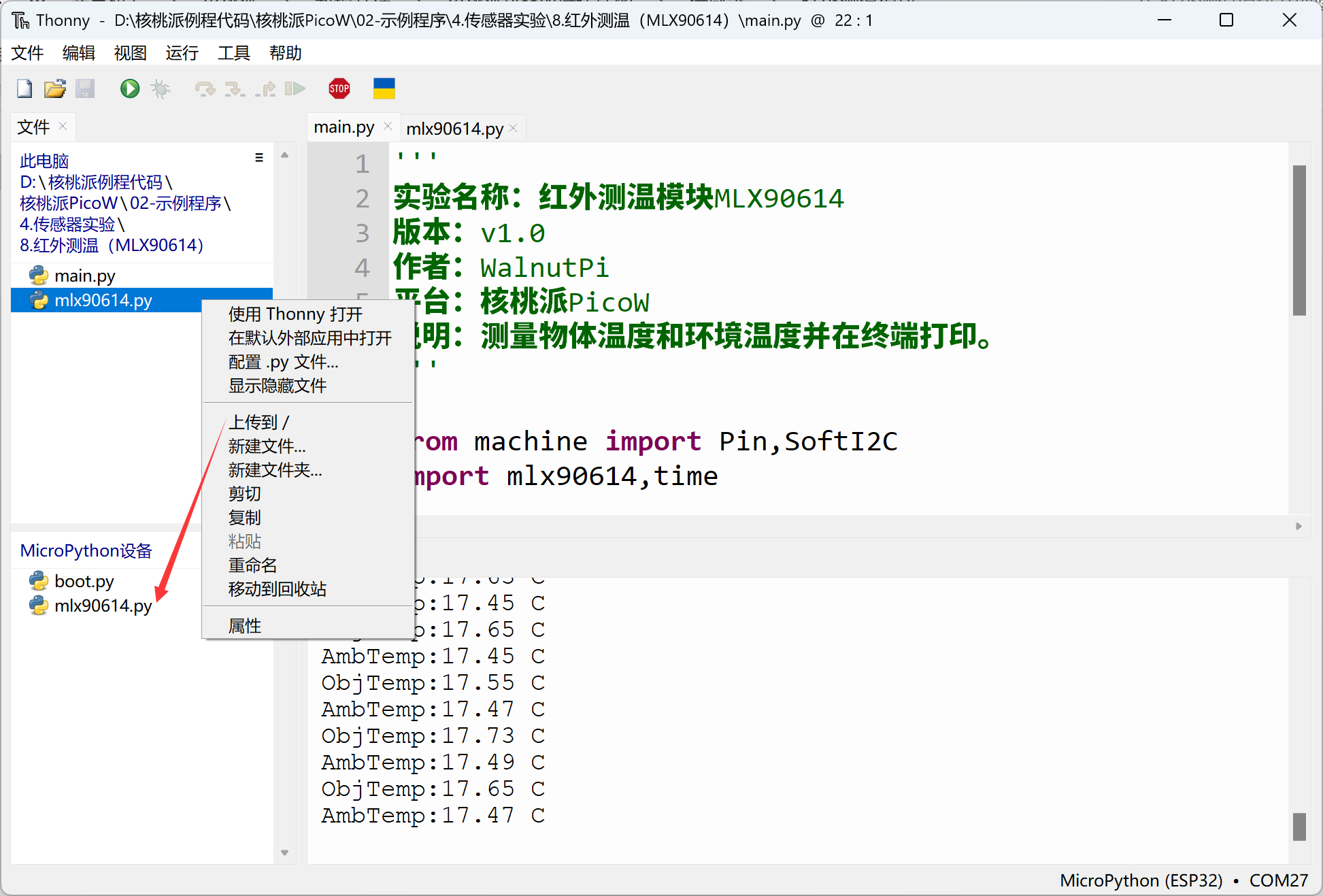Select 重命名 in the context menu
1323x896 pixels.
click(252, 565)
